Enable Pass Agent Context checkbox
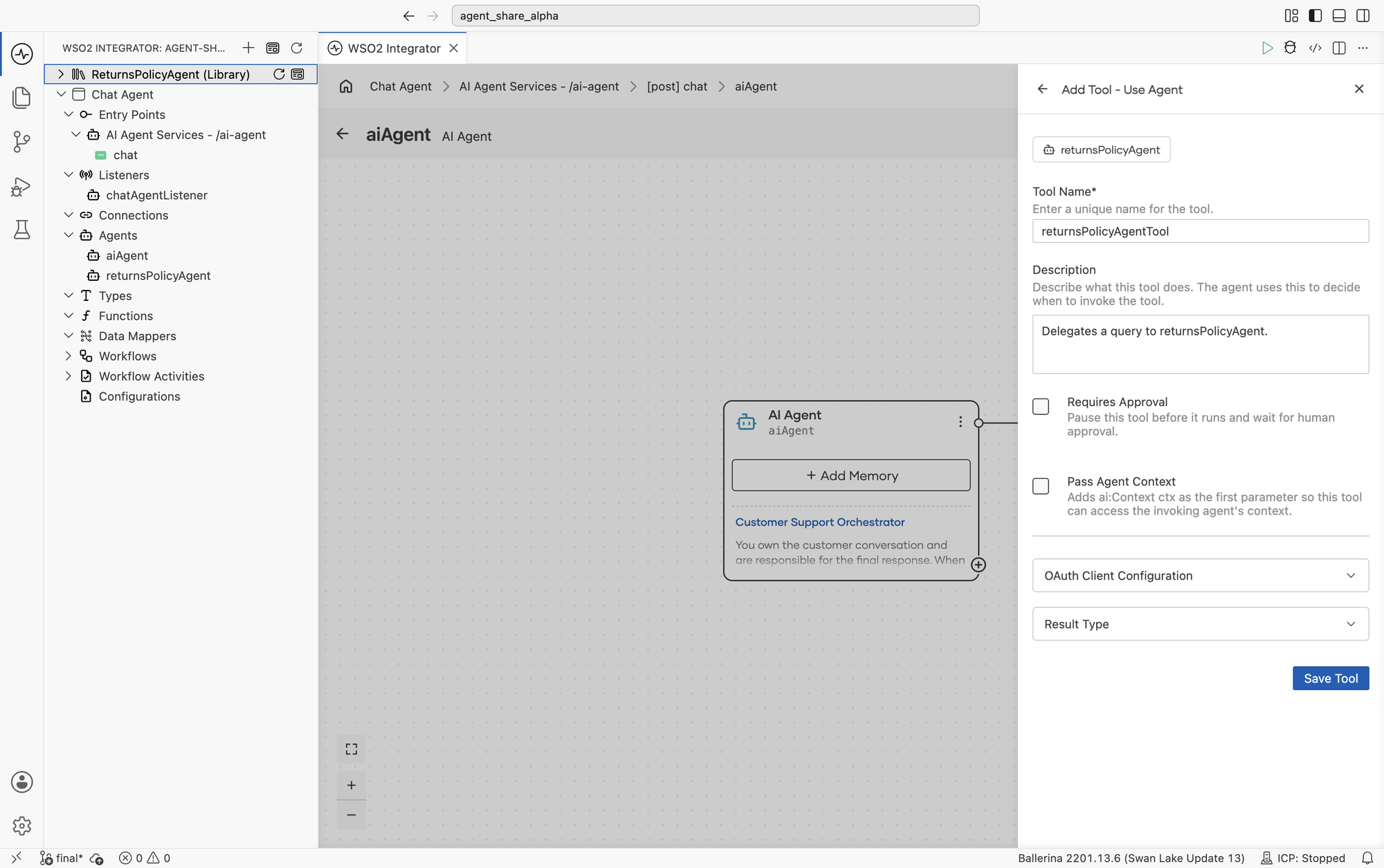1384x868 pixels. click(1041, 486)
